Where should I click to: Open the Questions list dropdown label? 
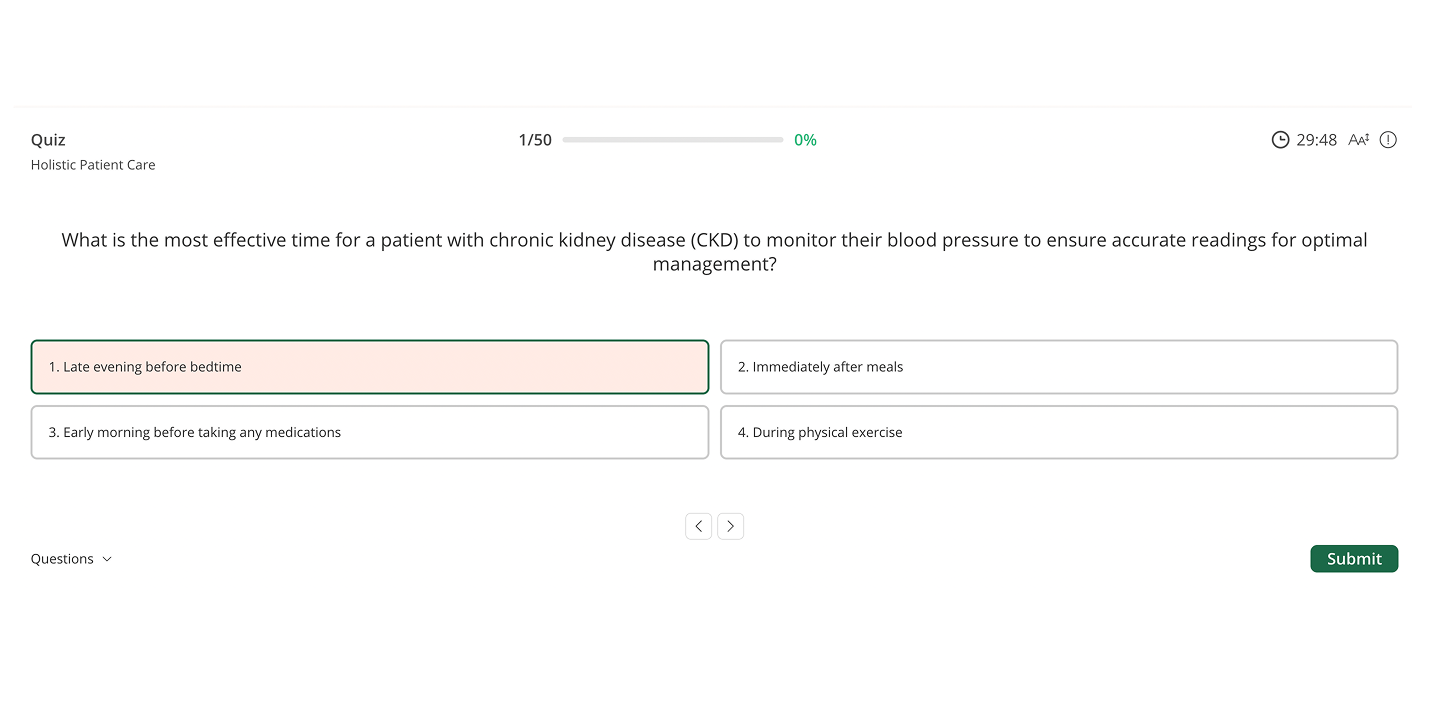pyautogui.click(x=62, y=559)
